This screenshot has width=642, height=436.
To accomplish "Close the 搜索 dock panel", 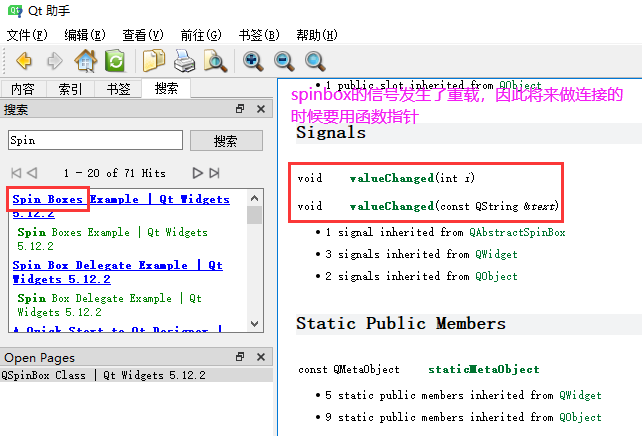I will click(x=261, y=109).
